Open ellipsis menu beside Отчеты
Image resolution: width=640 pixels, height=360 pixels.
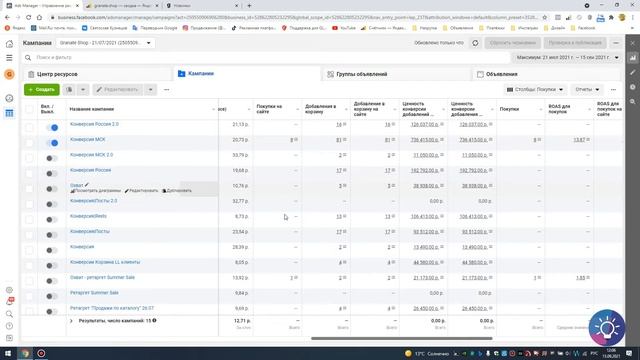[613, 89]
